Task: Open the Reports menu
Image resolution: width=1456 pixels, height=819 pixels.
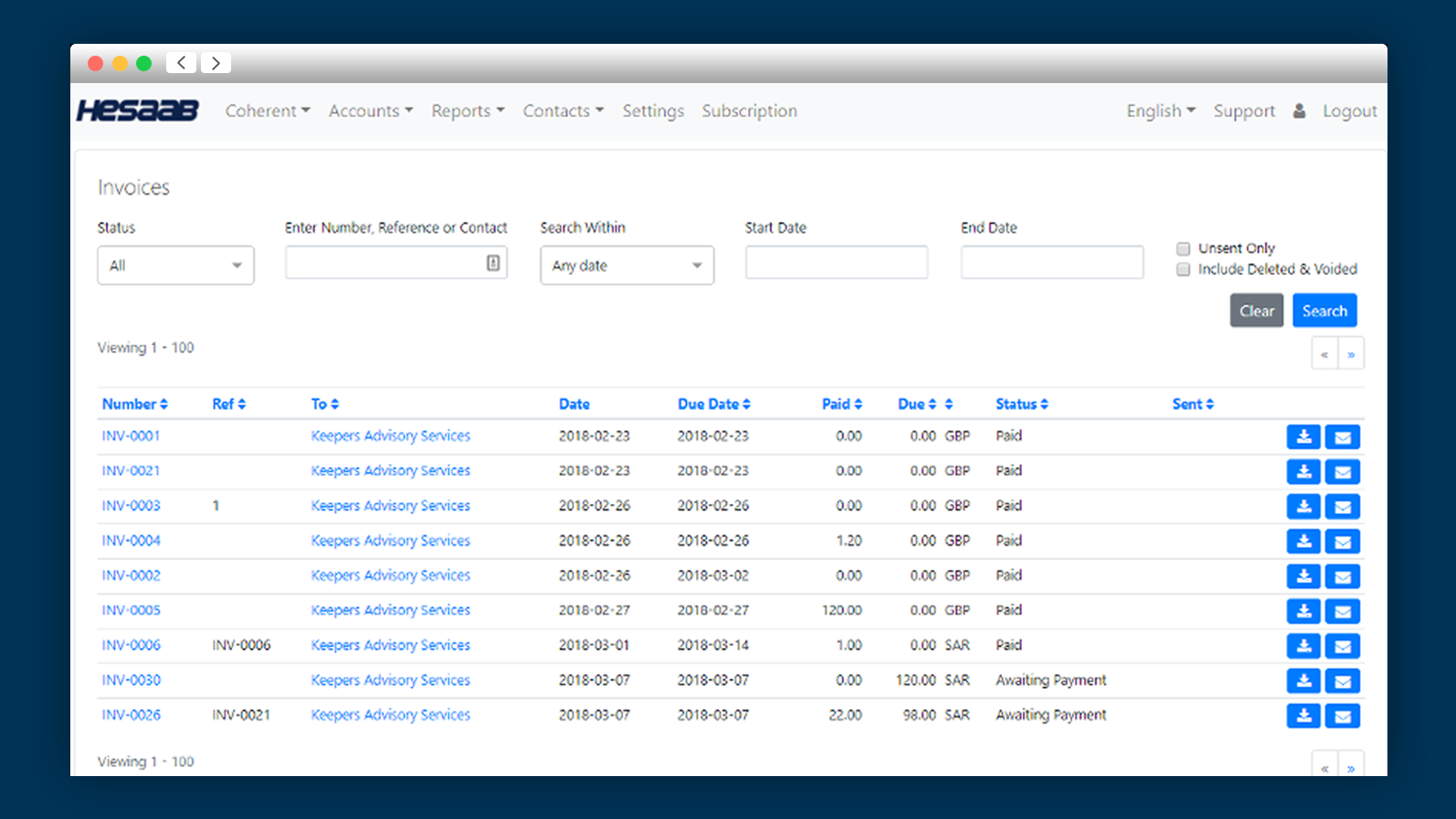Action: [468, 110]
